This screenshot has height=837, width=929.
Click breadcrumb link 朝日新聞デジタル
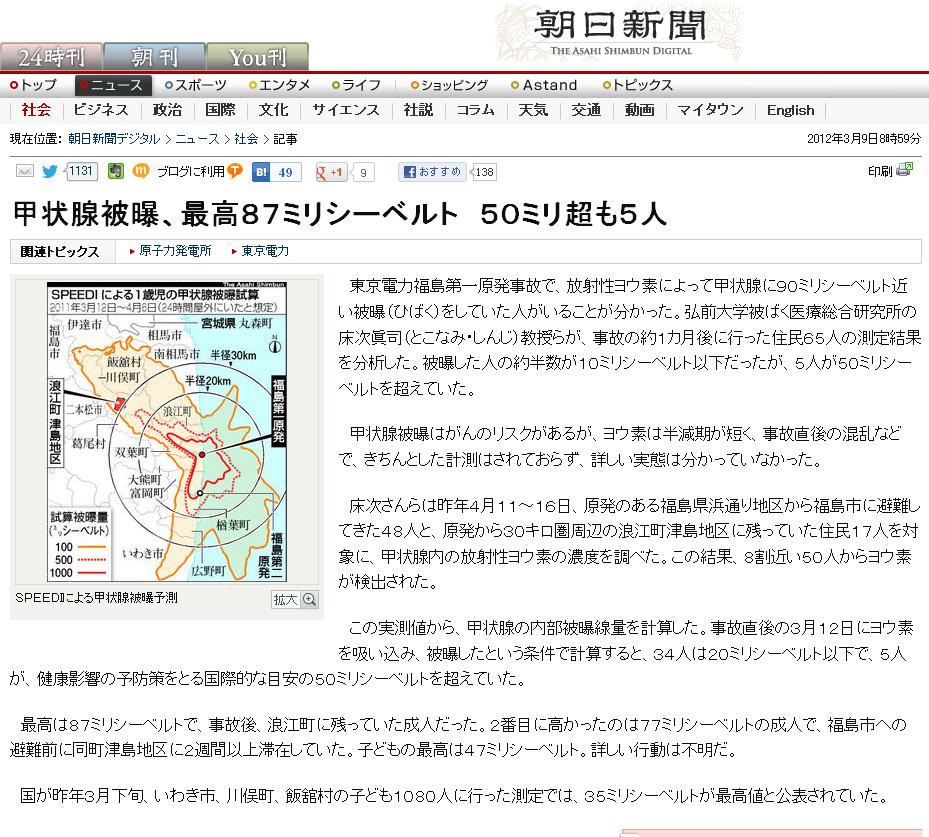click(114, 139)
